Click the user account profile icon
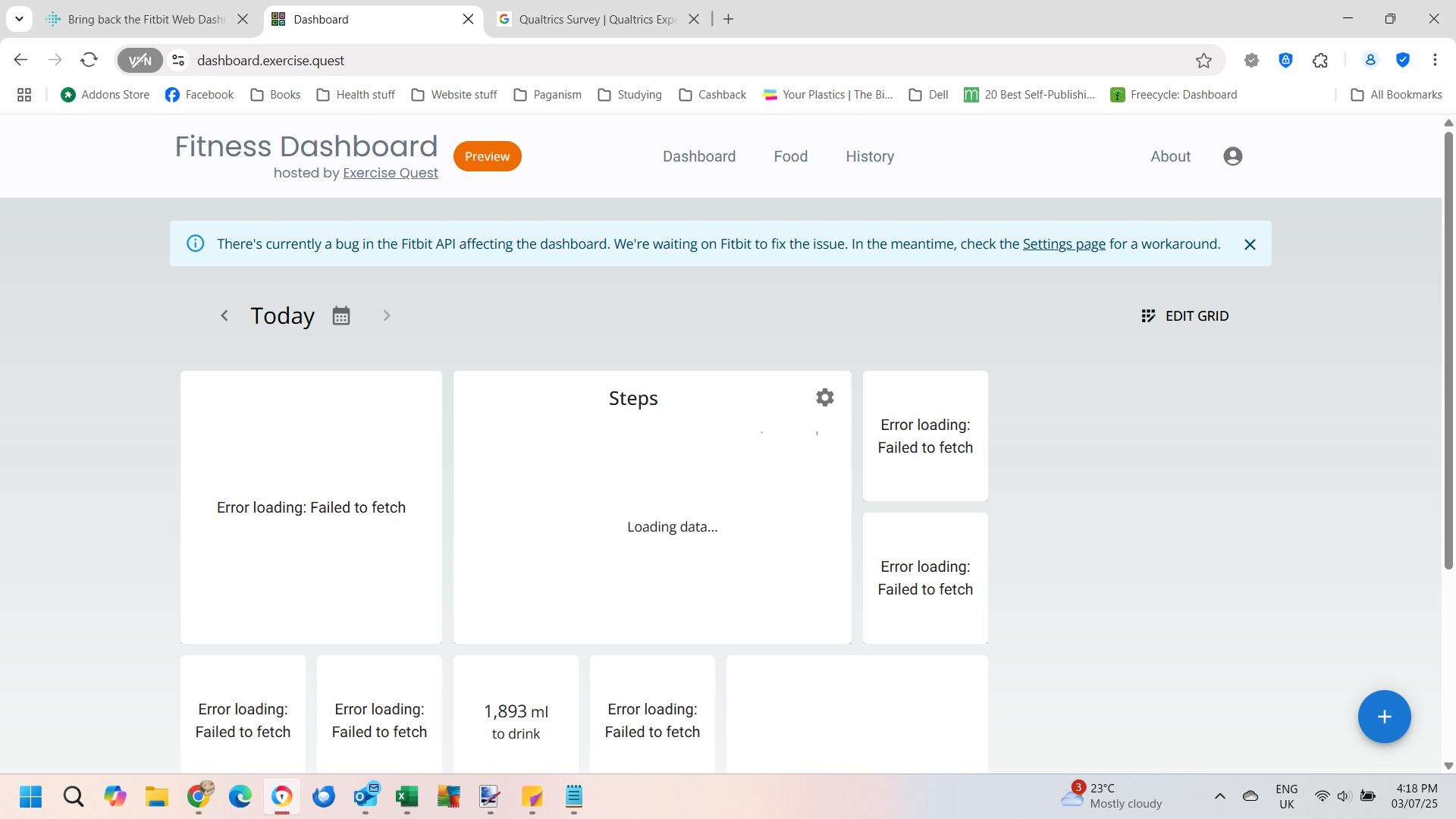 pos(1232,156)
